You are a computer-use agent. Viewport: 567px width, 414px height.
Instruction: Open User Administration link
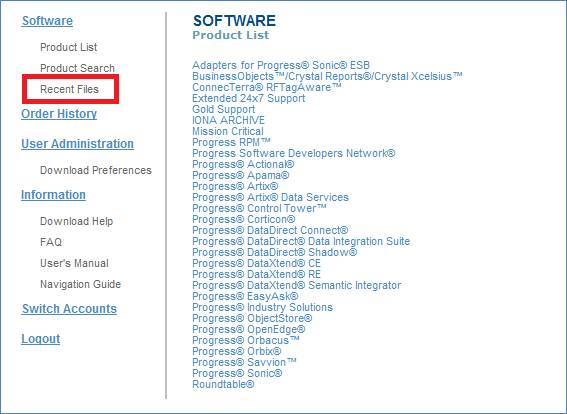coord(77,144)
